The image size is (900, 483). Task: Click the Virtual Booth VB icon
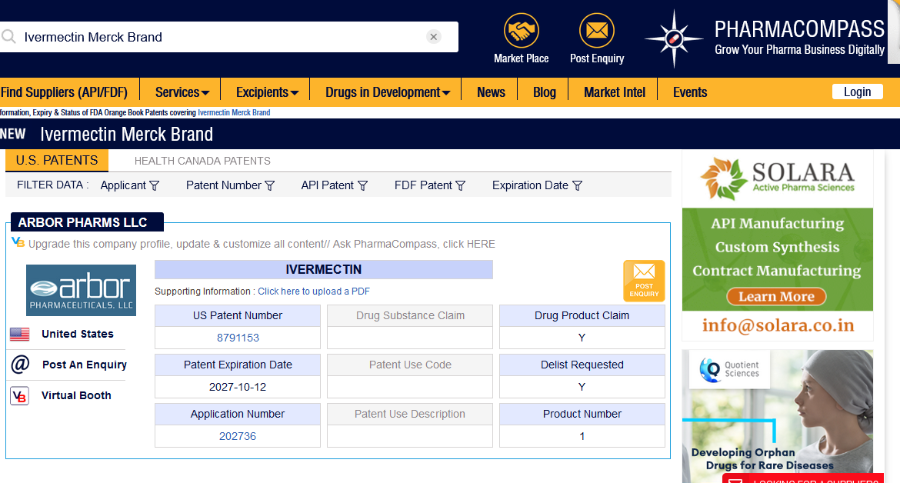(20, 396)
